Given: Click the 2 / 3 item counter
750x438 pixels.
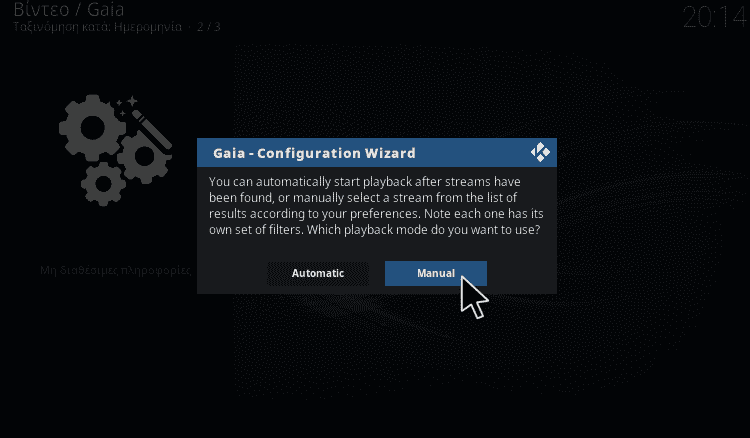Looking at the screenshot, I should point(209,27).
